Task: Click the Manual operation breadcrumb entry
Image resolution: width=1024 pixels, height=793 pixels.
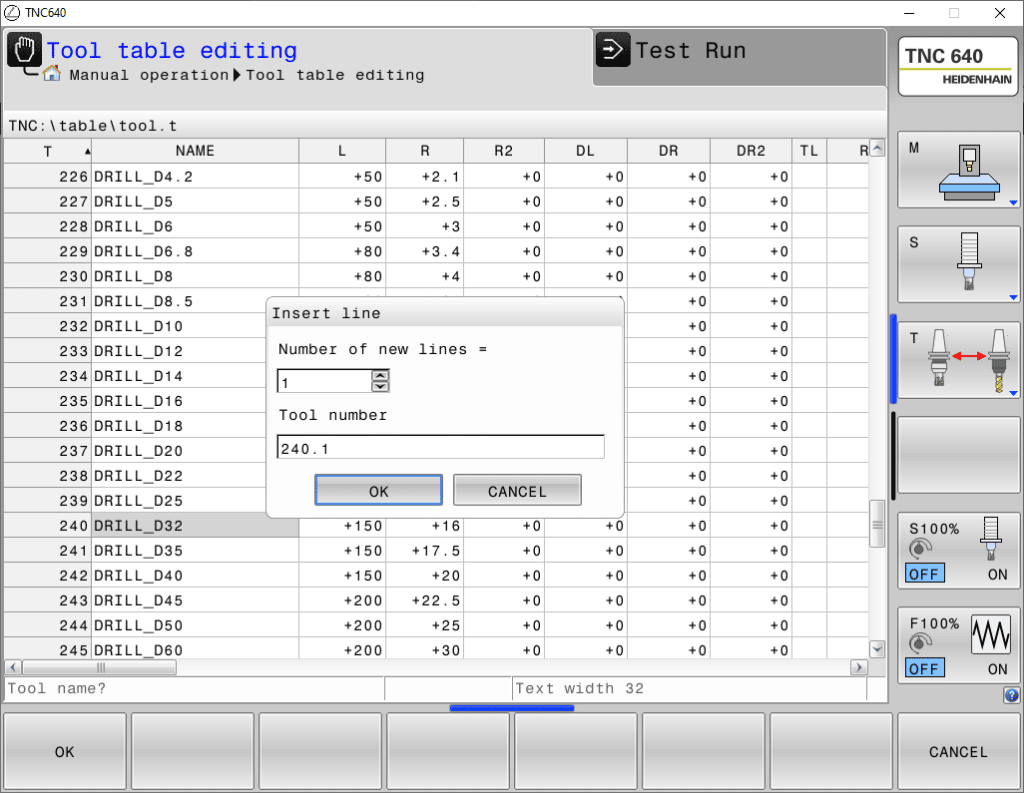Action: 150,75
